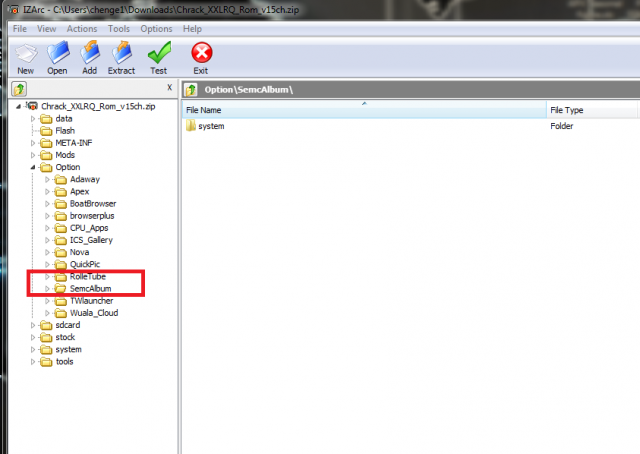Click the browserplus folder icon

point(60,216)
